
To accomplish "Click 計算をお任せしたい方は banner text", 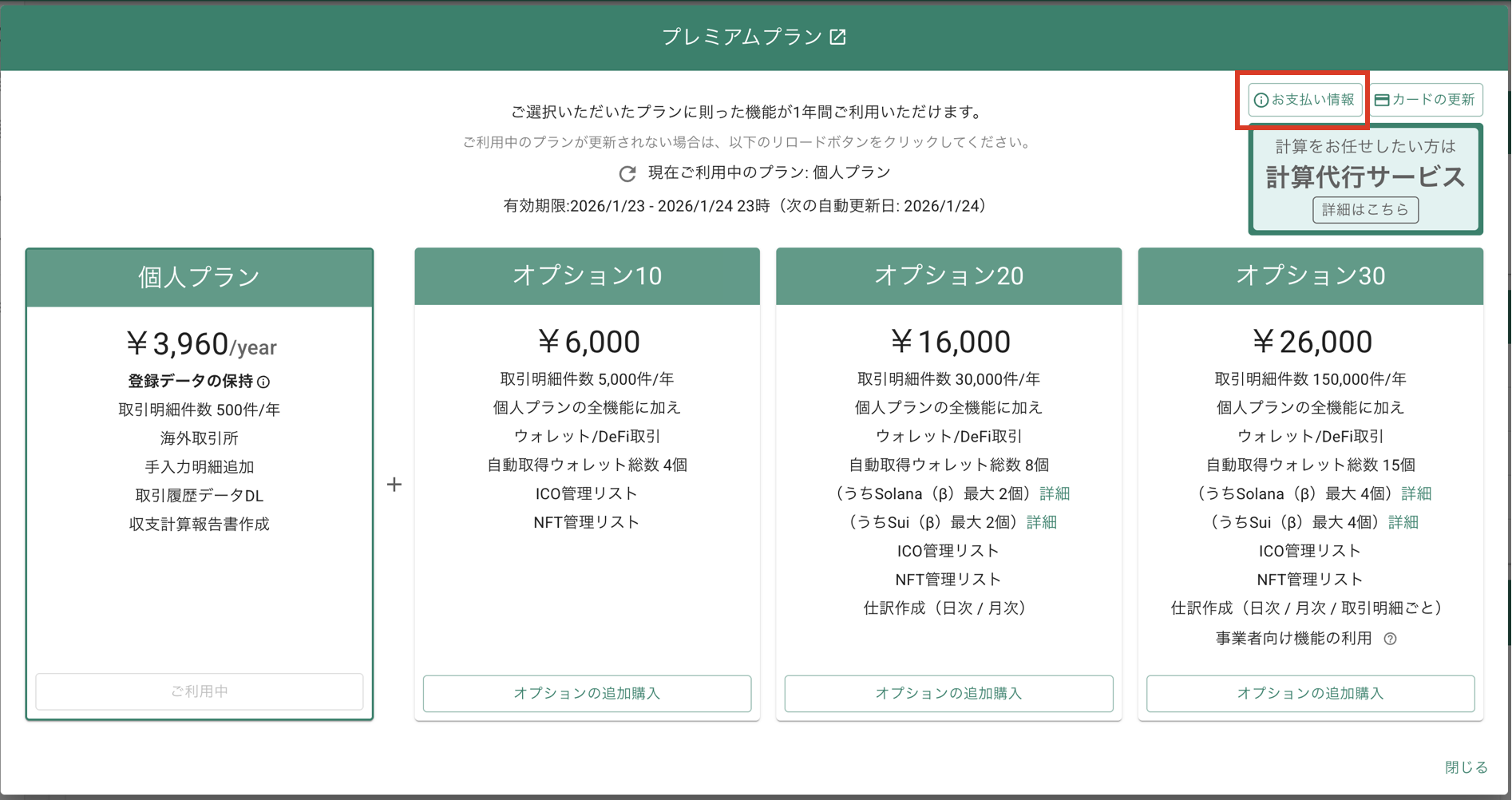I will click(x=1366, y=147).
